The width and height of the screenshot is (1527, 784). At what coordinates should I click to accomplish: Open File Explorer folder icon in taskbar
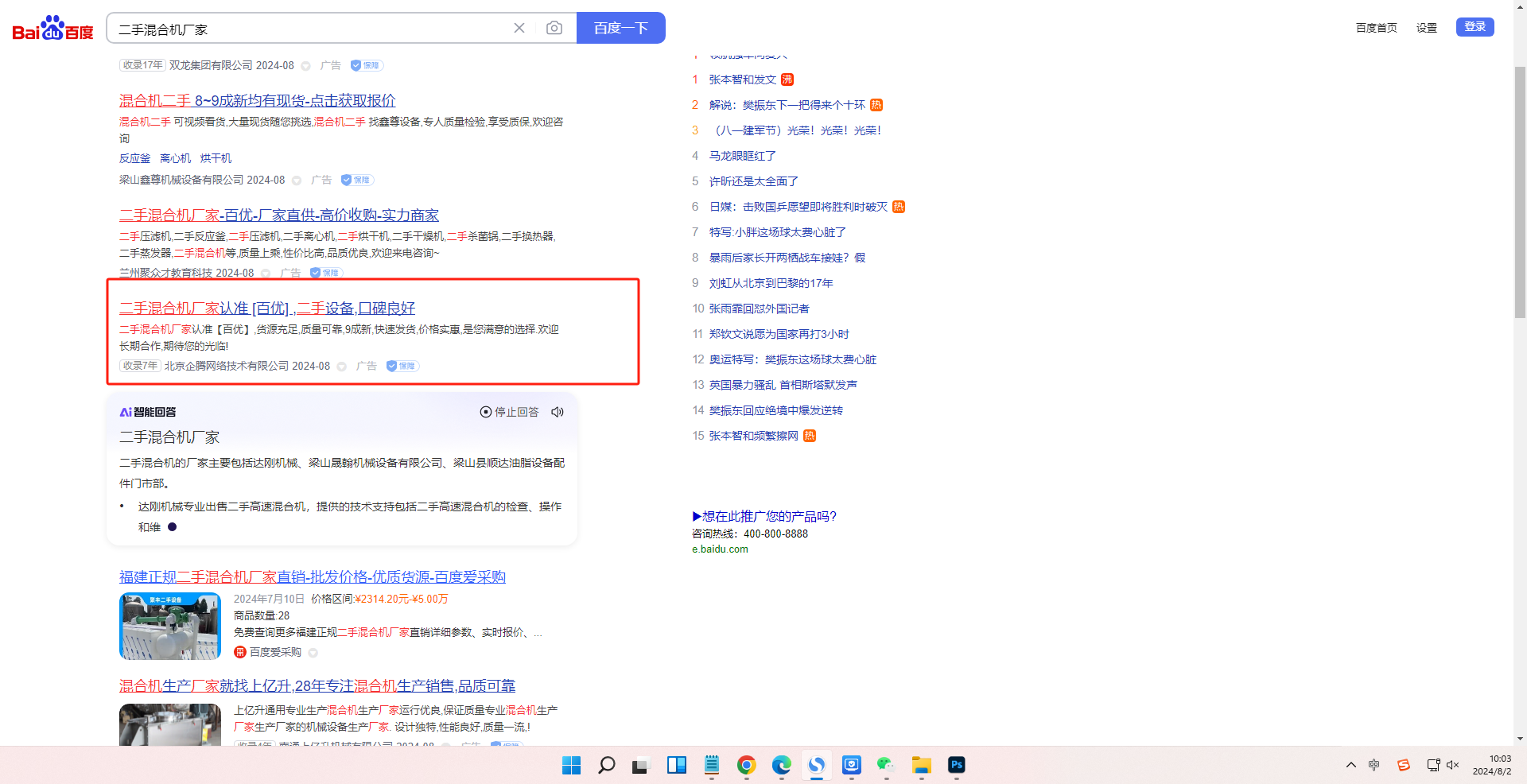click(x=921, y=765)
